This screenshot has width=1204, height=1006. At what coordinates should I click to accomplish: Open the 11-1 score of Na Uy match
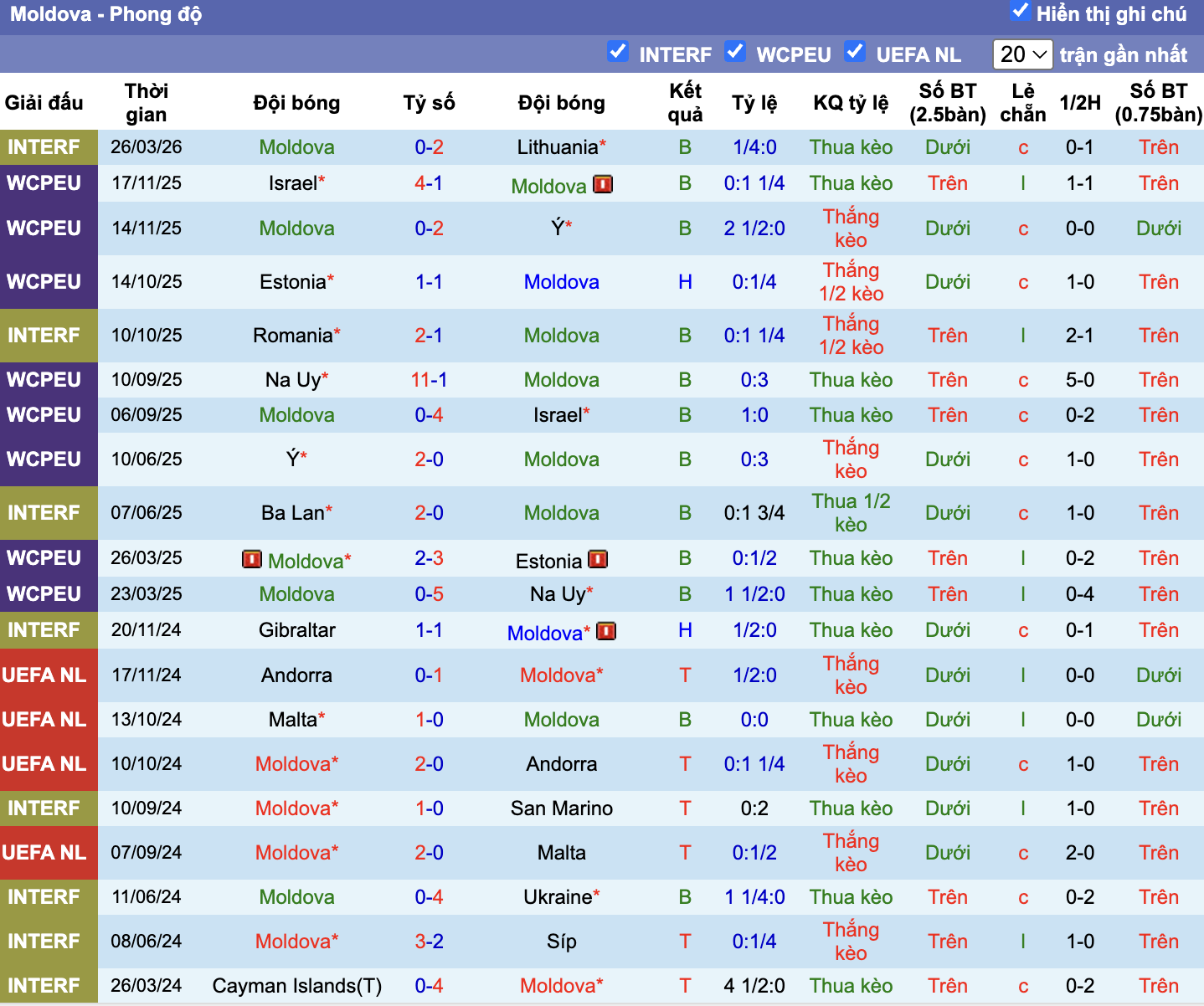[x=430, y=380]
